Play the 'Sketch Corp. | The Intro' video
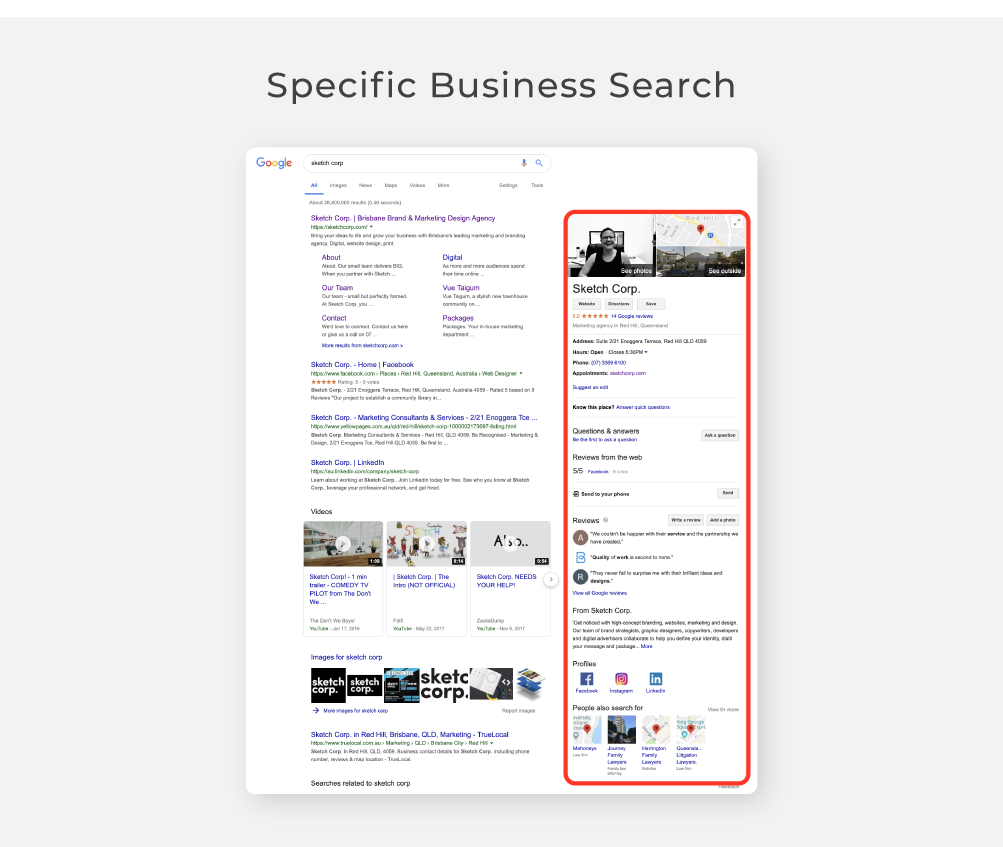 pyautogui.click(x=427, y=544)
